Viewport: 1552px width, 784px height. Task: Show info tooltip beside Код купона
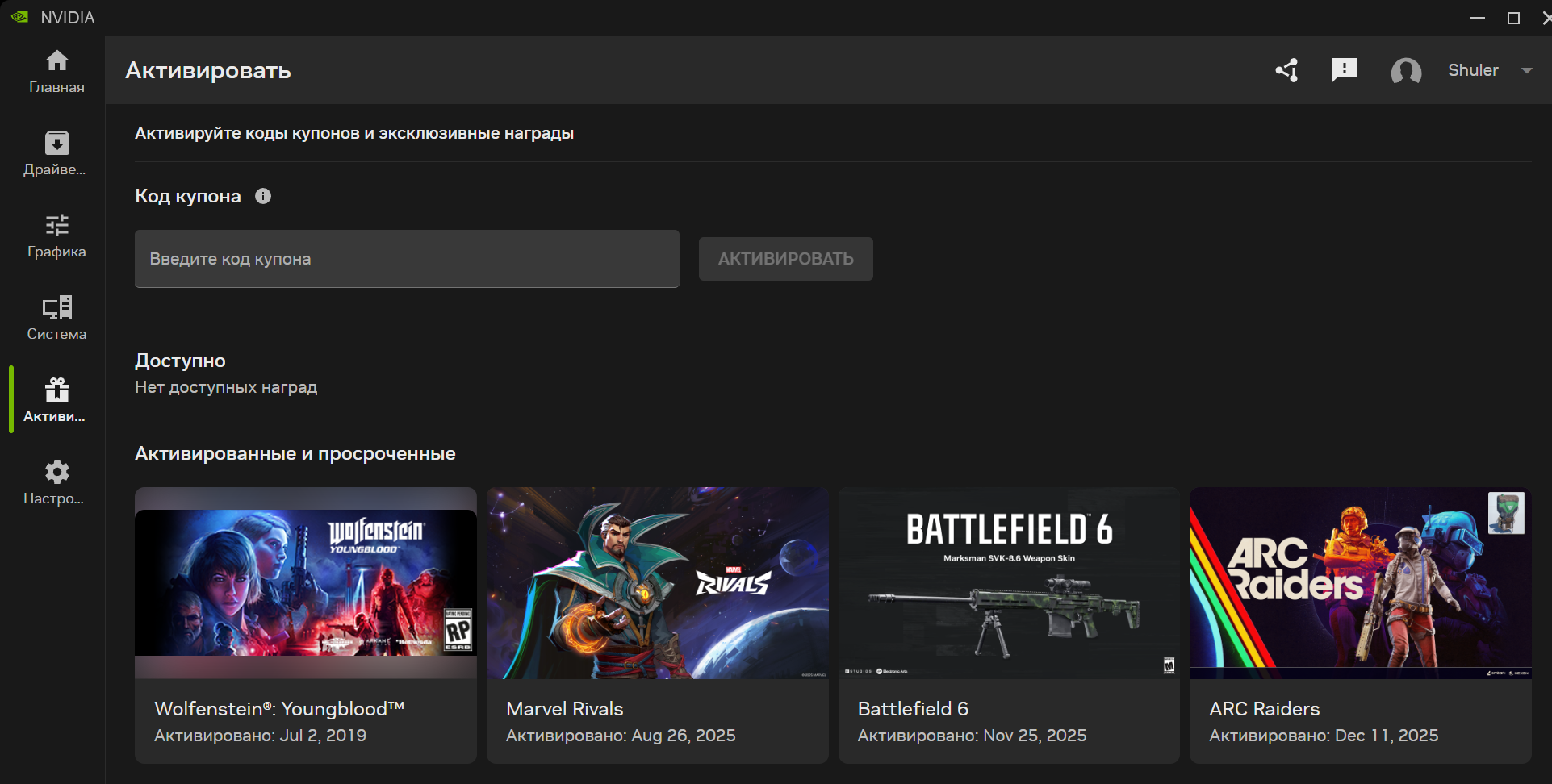pos(263,196)
